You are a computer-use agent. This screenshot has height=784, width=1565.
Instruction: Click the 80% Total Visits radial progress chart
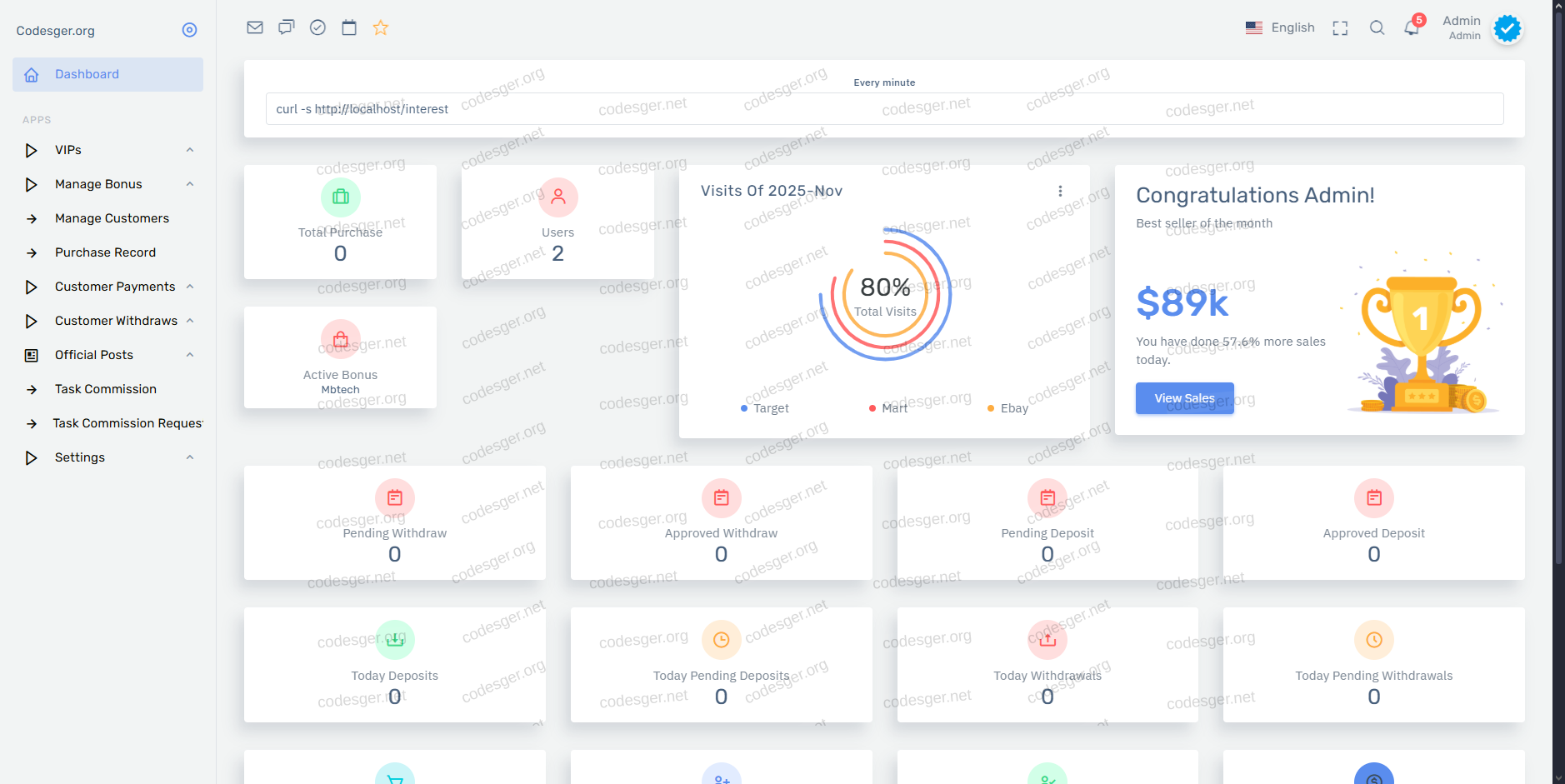[x=885, y=295]
